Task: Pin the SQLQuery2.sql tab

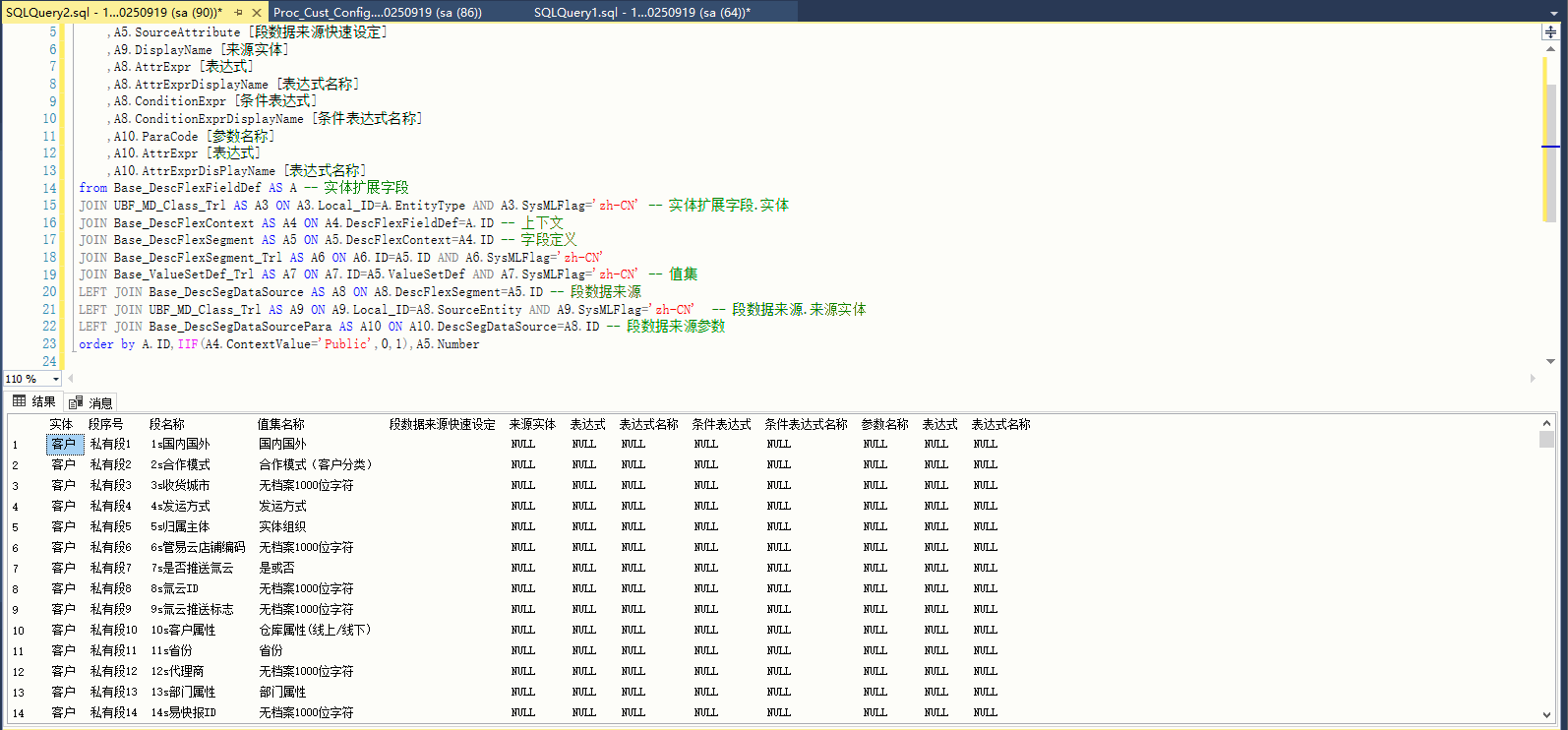Action: [238, 13]
